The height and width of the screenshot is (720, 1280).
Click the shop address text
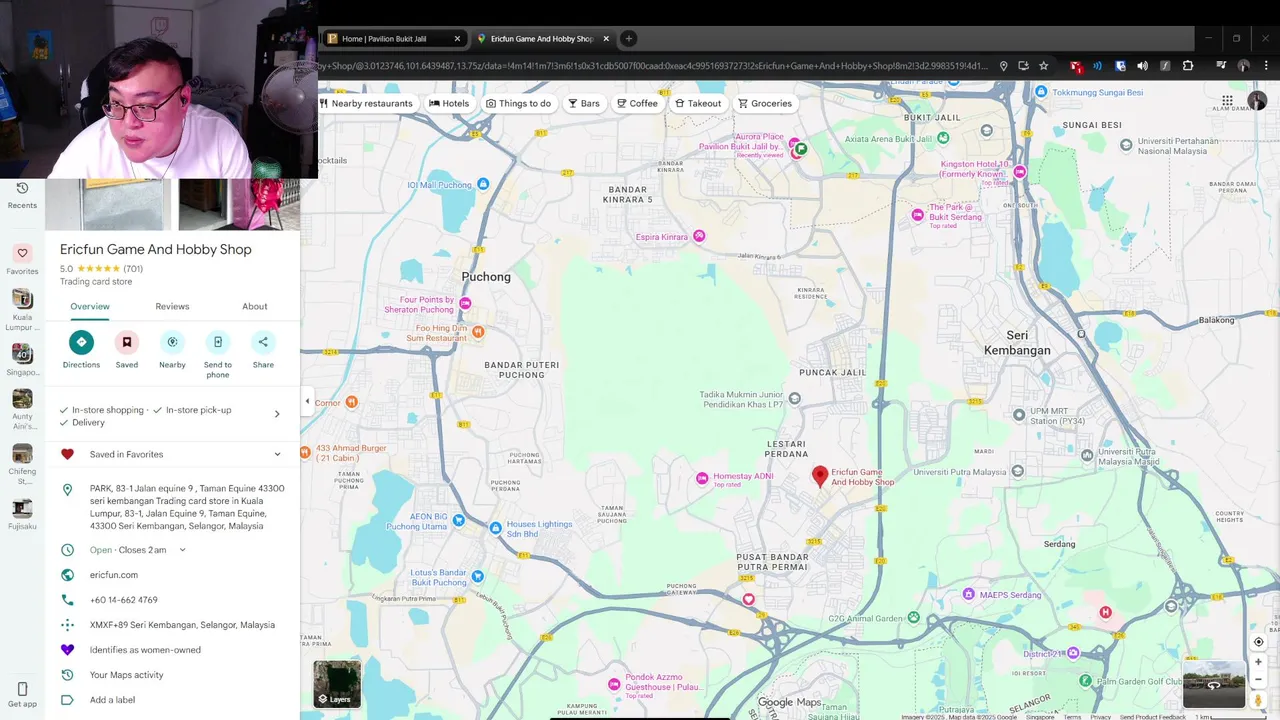[x=187, y=507]
